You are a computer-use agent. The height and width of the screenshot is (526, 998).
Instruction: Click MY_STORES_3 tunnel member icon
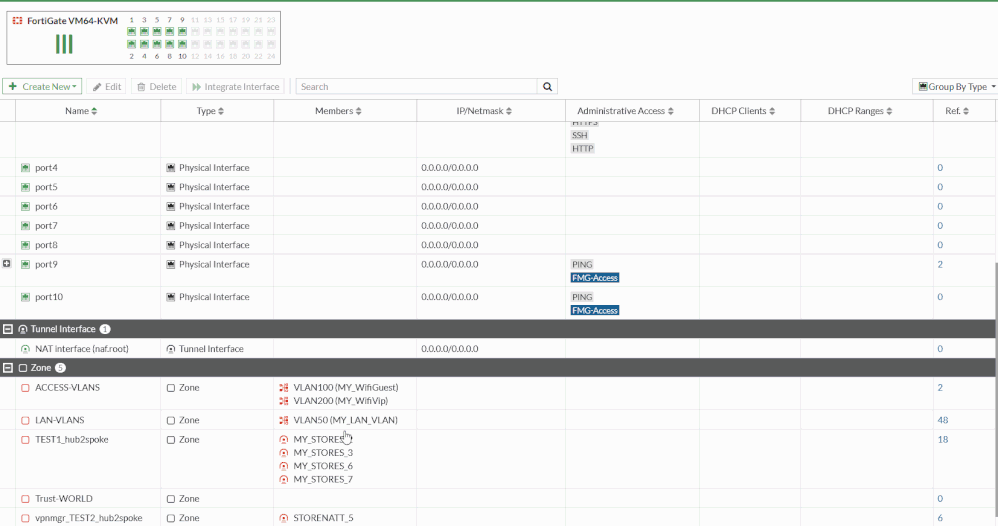284,453
